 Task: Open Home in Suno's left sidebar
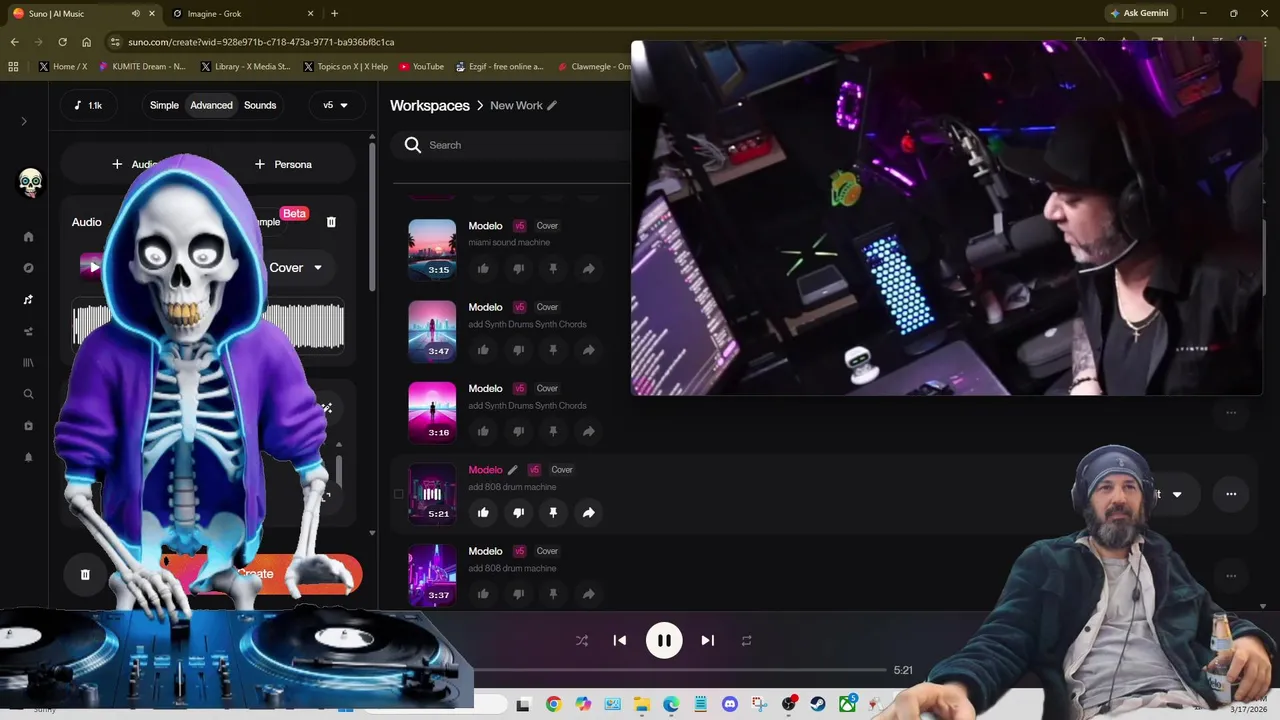(x=28, y=237)
